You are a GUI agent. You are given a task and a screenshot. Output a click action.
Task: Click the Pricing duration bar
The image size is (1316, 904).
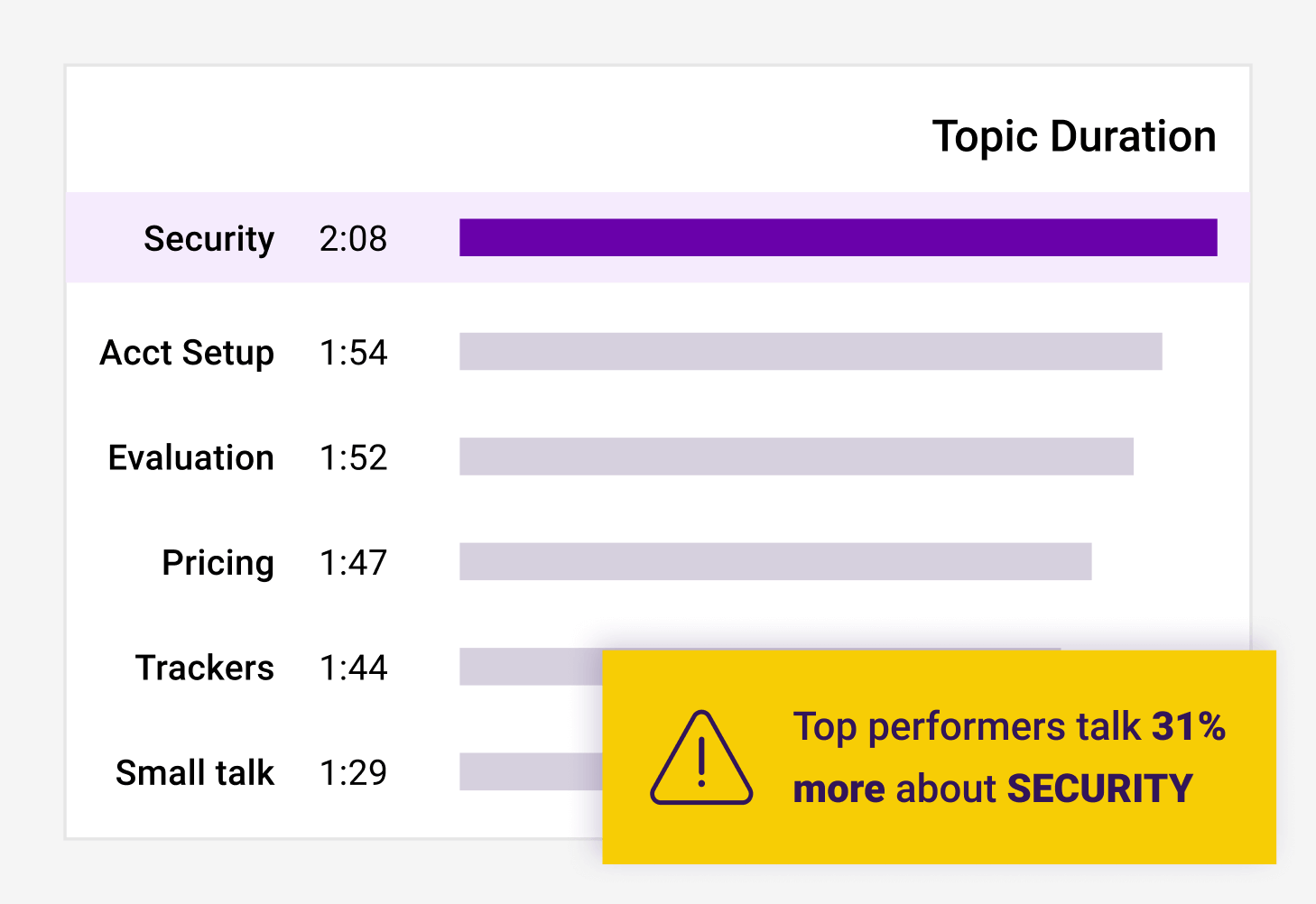(x=775, y=561)
